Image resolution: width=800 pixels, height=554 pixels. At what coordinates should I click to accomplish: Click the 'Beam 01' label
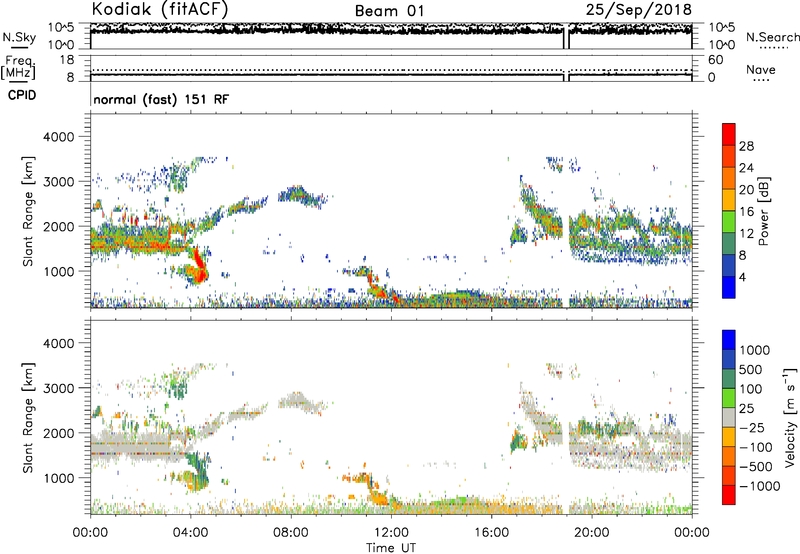(389, 11)
